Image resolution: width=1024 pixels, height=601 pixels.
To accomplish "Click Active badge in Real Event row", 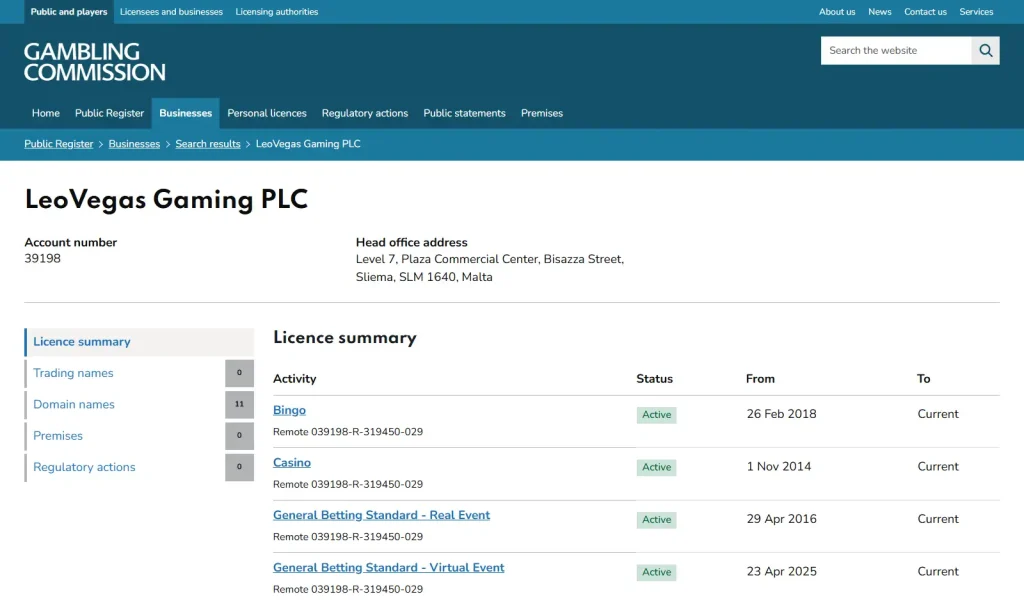I will pyautogui.click(x=656, y=519).
